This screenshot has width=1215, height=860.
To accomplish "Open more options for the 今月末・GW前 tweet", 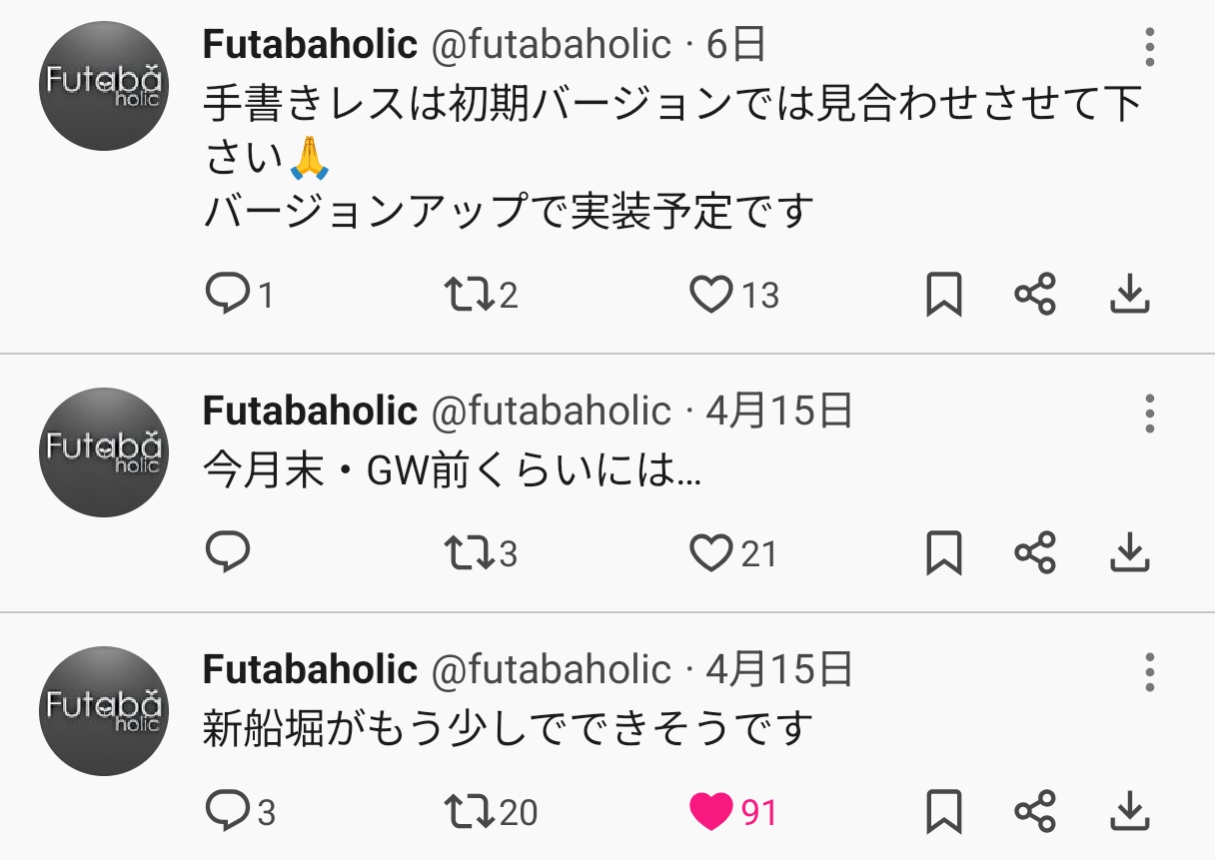I will pos(1150,413).
